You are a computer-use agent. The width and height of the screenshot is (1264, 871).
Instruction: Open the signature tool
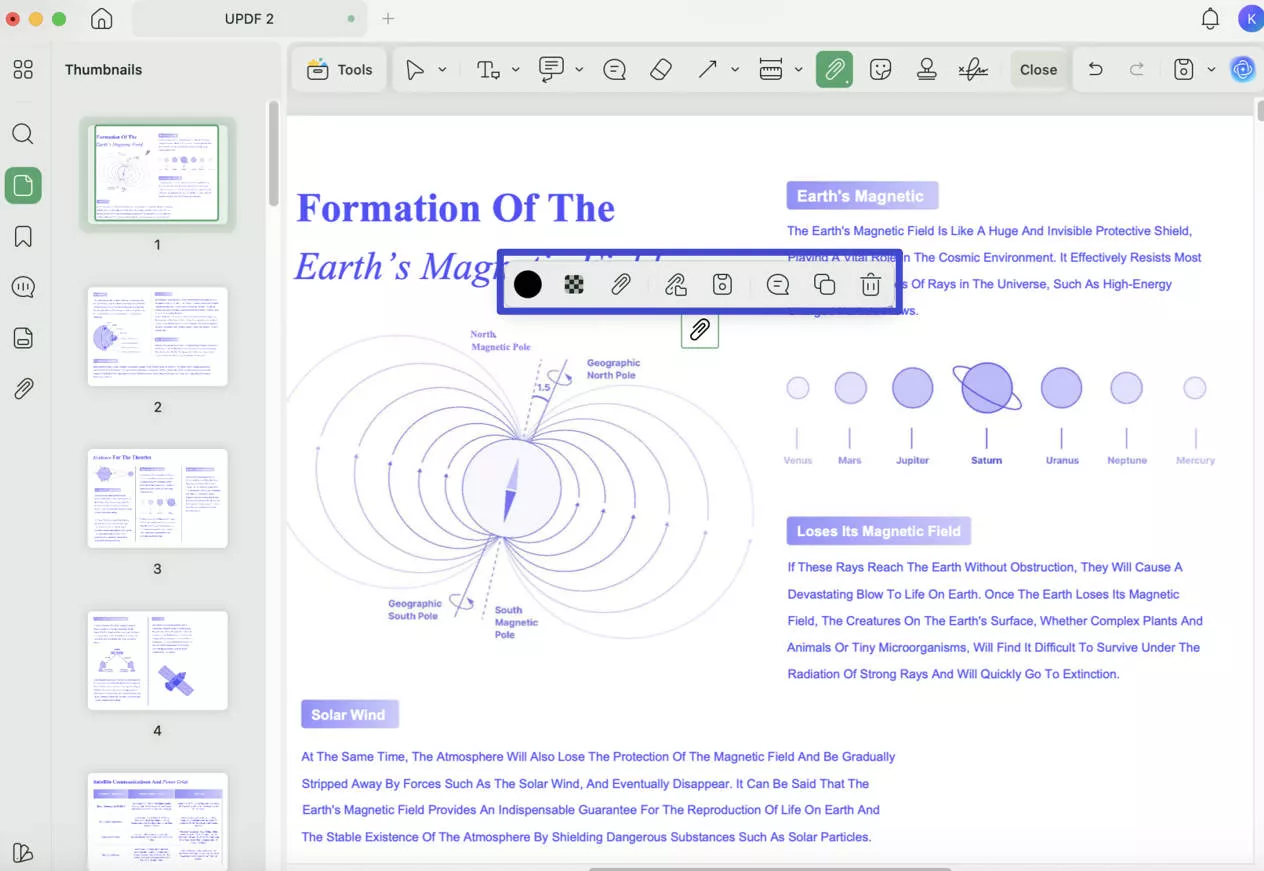[x=973, y=70]
